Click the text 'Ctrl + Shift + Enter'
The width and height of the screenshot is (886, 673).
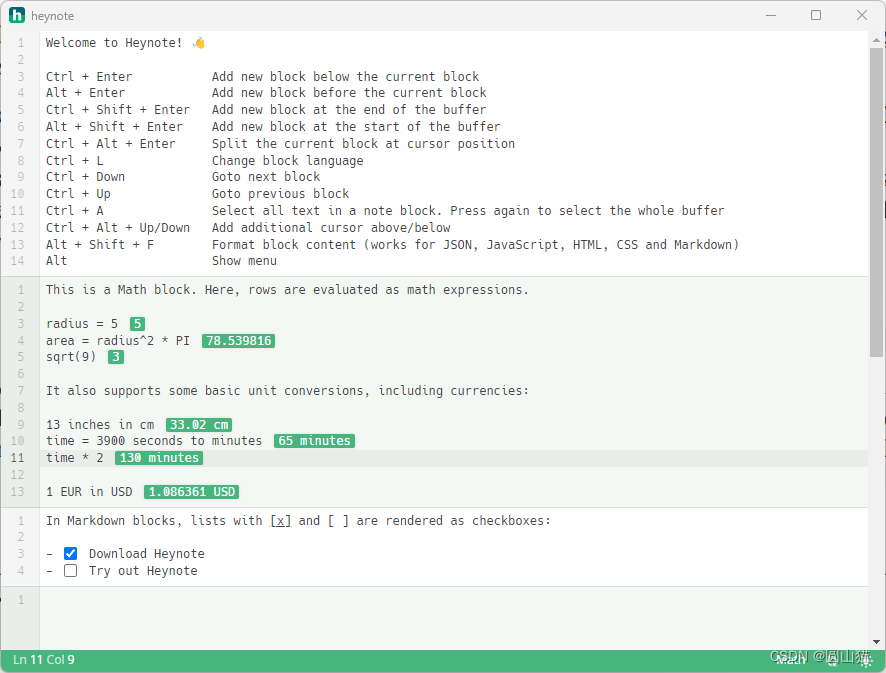[x=118, y=110]
